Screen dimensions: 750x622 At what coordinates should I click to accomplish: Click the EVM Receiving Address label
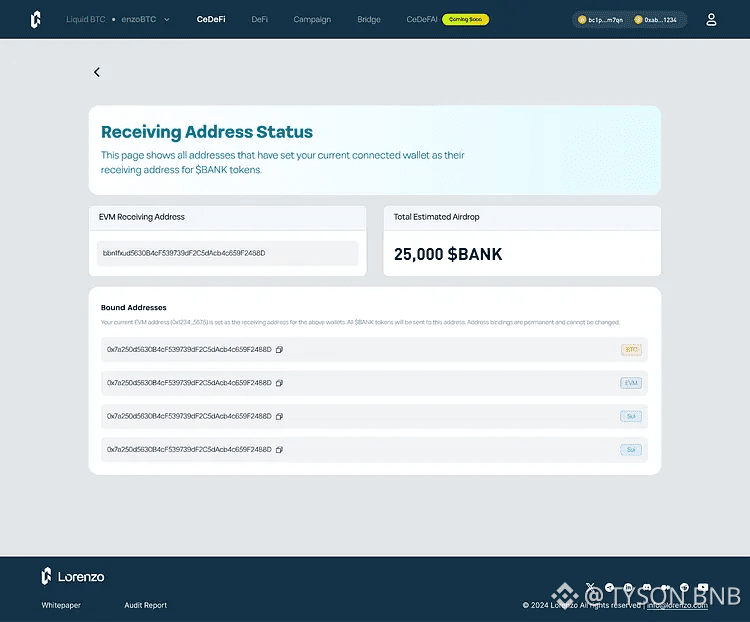[x=142, y=217]
